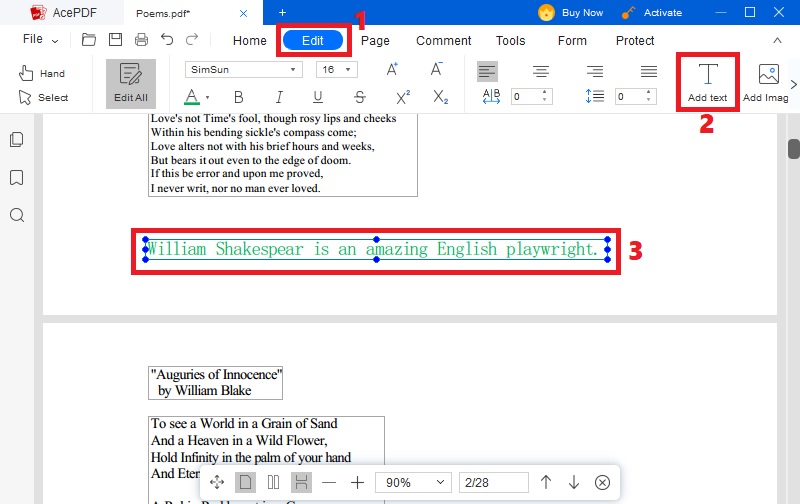Toggle bold formatting
The height and width of the screenshot is (504, 800).
(238, 97)
